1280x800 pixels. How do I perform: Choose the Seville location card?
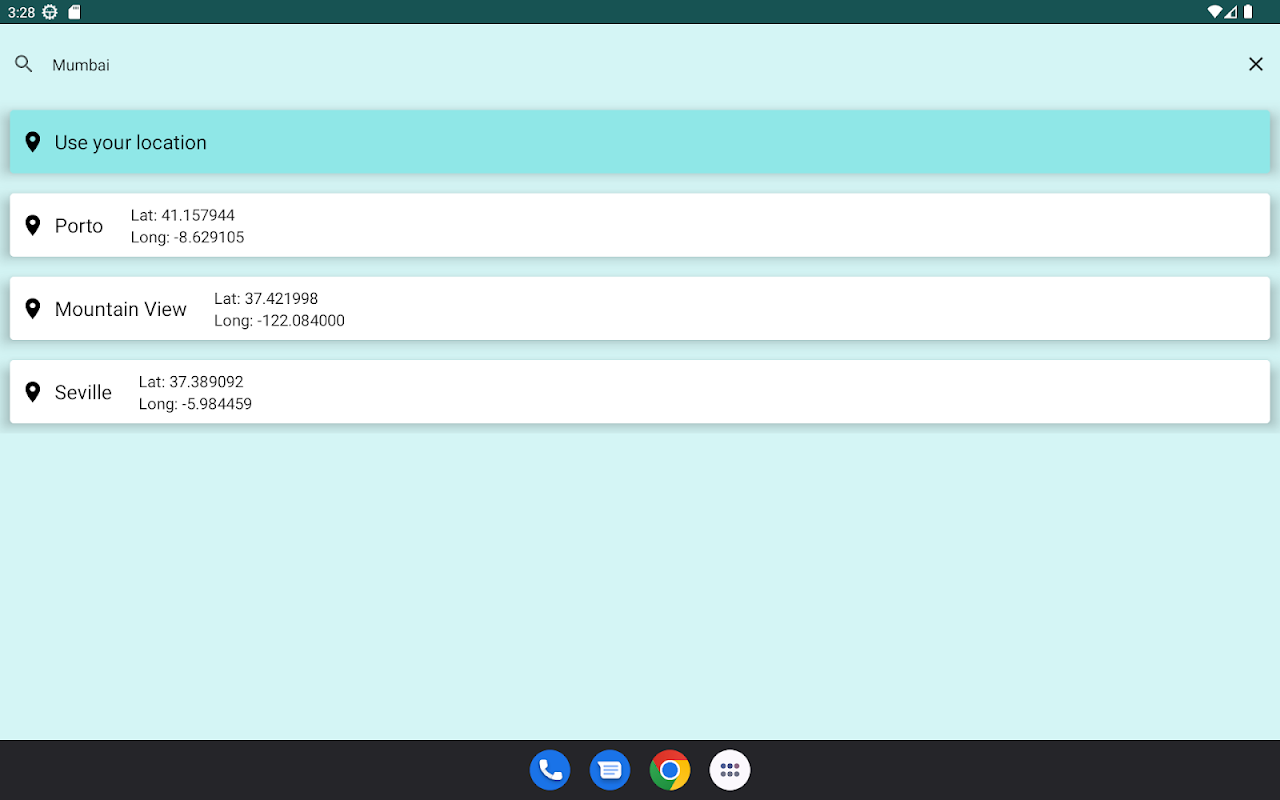pyautogui.click(x=640, y=391)
